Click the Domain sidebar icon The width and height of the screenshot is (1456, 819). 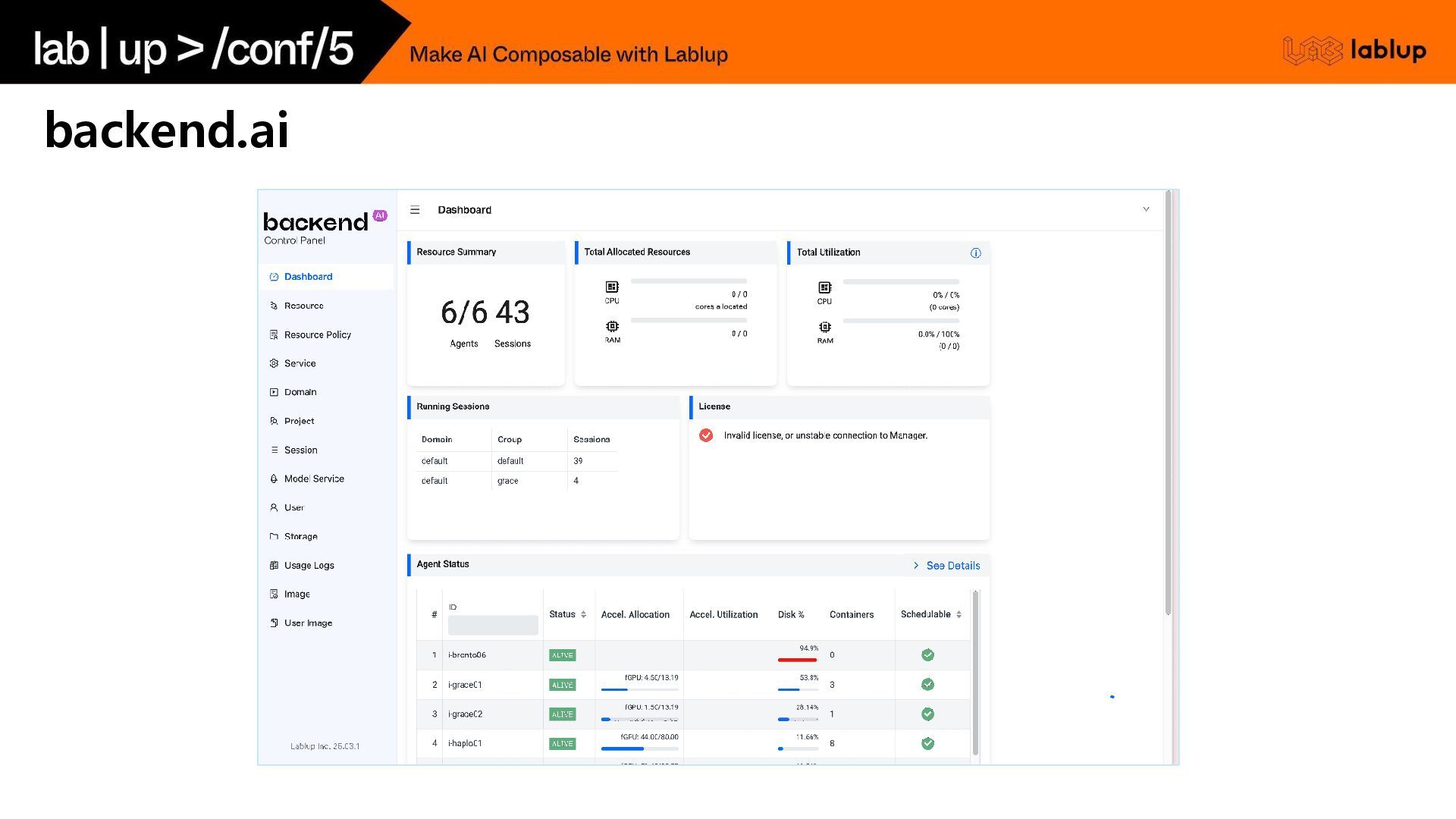[274, 393]
